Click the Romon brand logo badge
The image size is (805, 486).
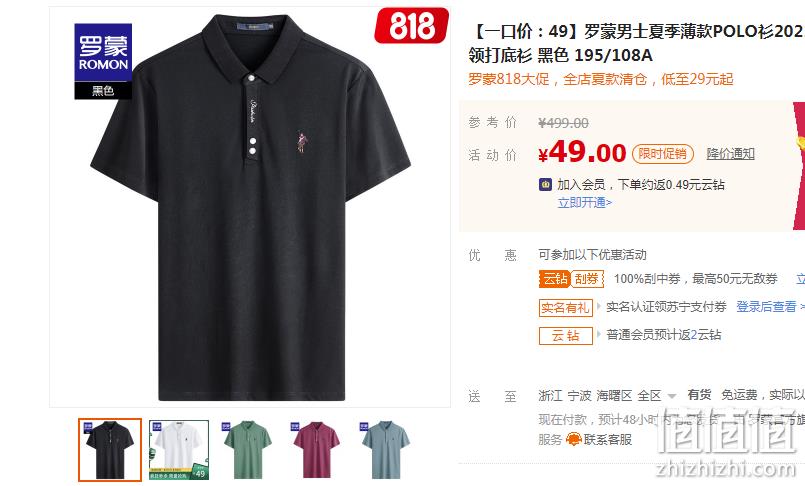click(x=103, y=61)
